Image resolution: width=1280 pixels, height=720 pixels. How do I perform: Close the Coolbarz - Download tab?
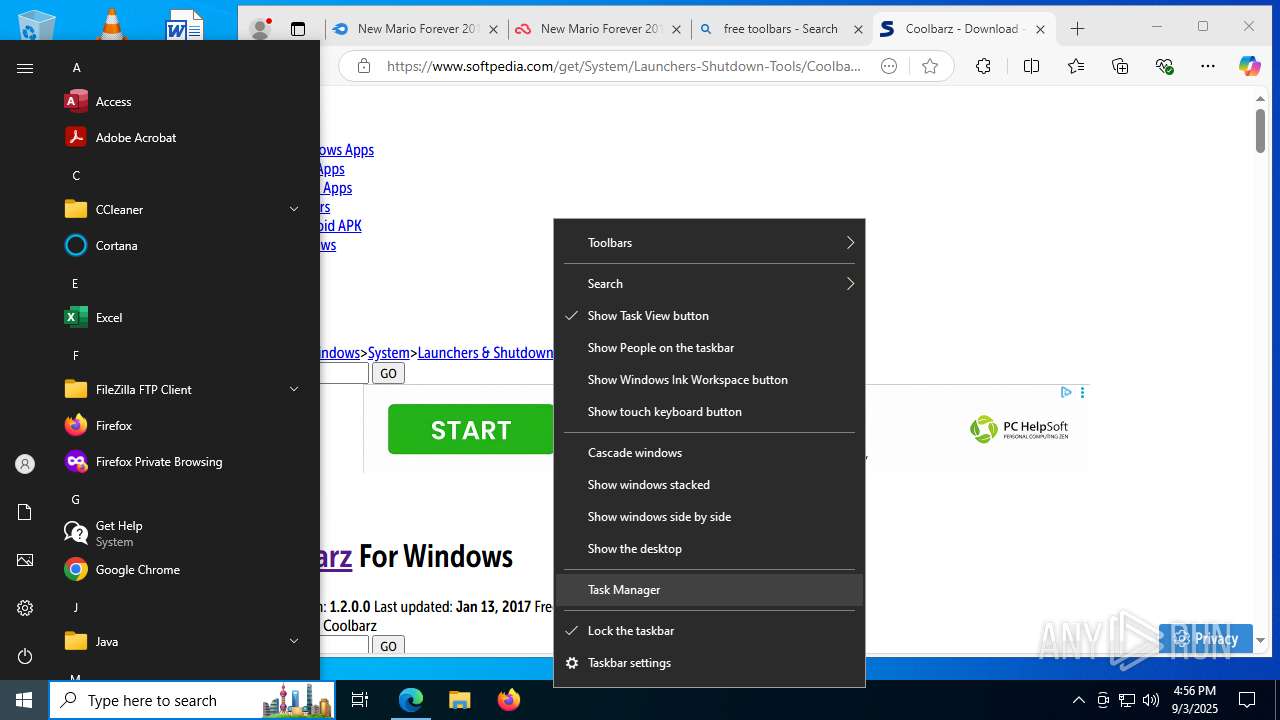(1040, 29)
